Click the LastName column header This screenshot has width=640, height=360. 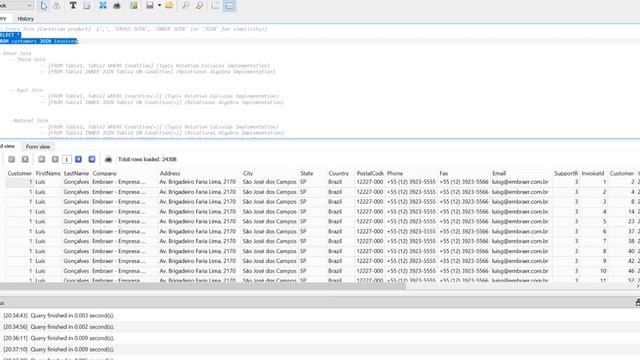click(76, 173)
